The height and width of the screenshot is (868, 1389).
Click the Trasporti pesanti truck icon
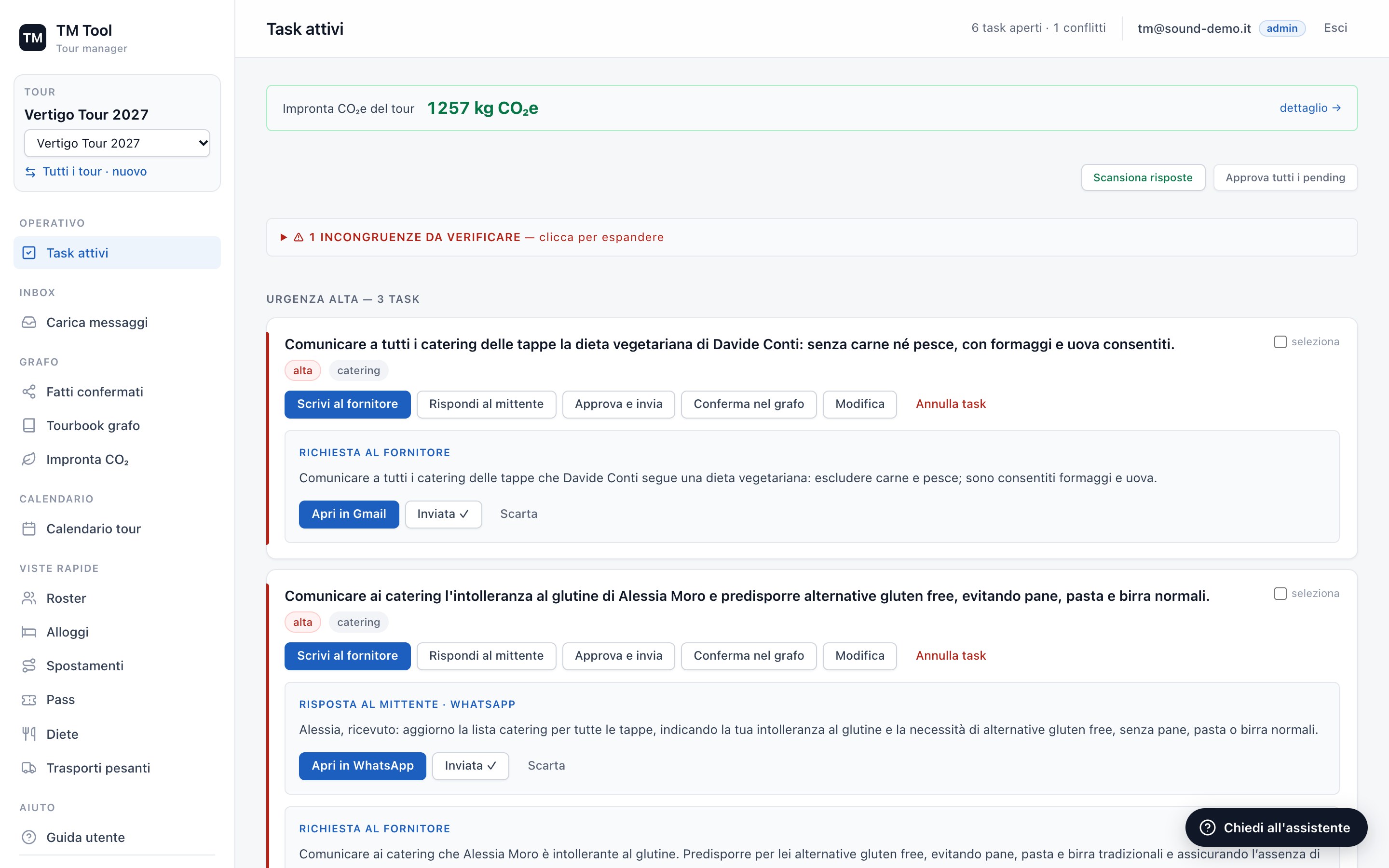(29, 768)
